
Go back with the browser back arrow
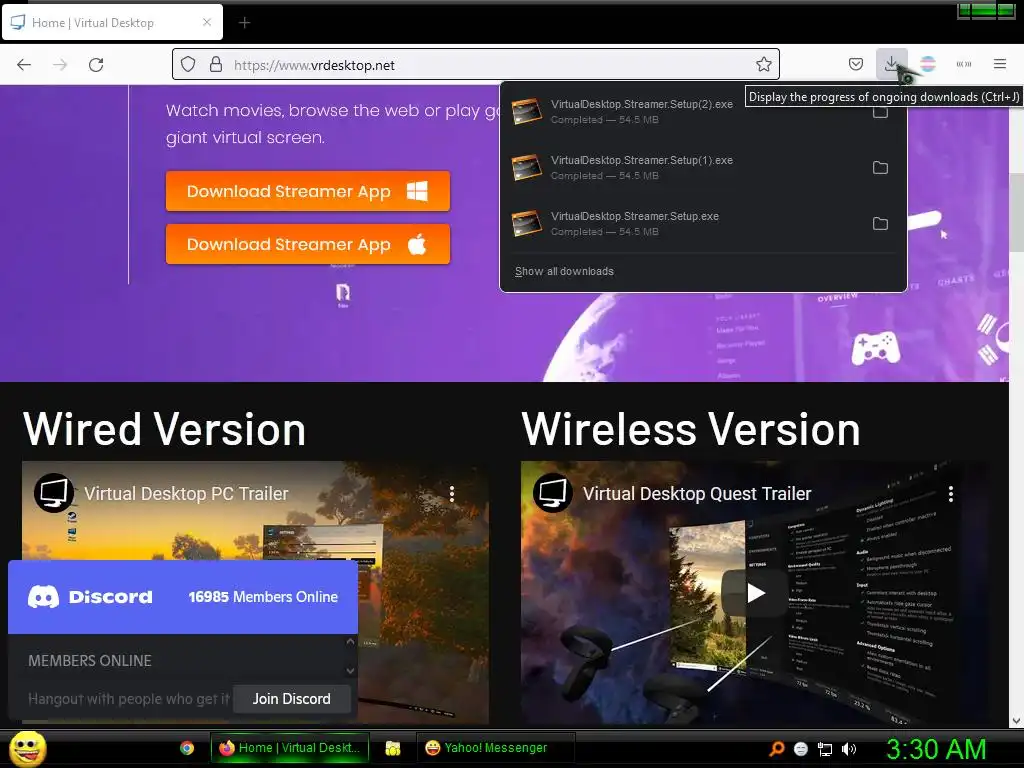pyautogui.click(x=24, y=65)
